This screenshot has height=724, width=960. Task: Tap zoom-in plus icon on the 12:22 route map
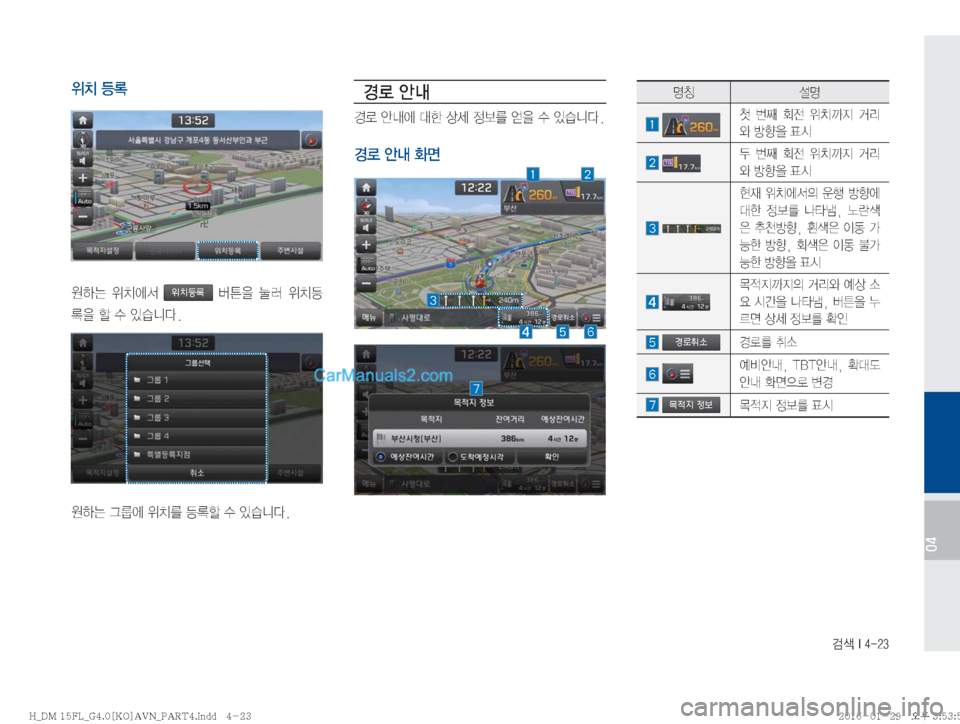pyautogui.click(x=366, y=245)
